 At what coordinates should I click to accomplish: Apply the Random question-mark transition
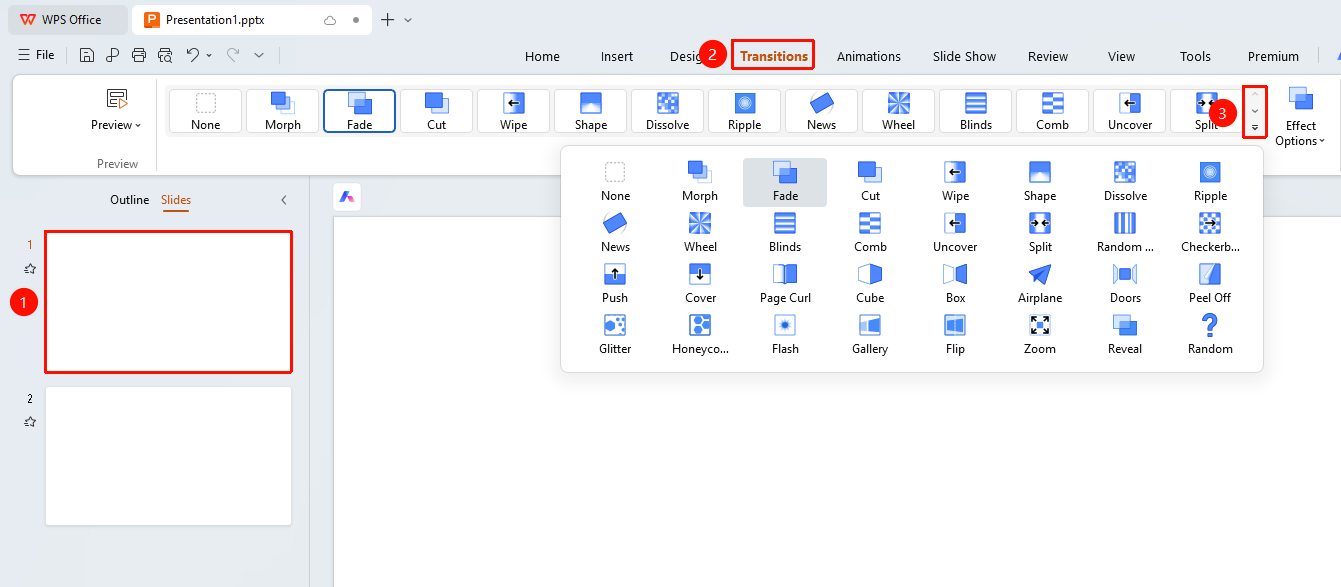coord(1210,334)
